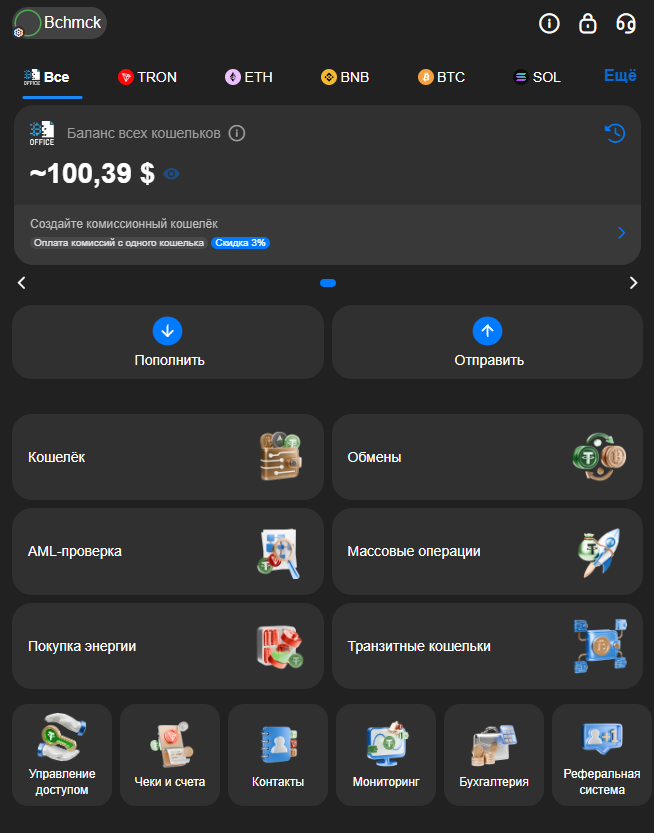
Task: Expand more networks via Ещё
Action: (x=620, y=75)
